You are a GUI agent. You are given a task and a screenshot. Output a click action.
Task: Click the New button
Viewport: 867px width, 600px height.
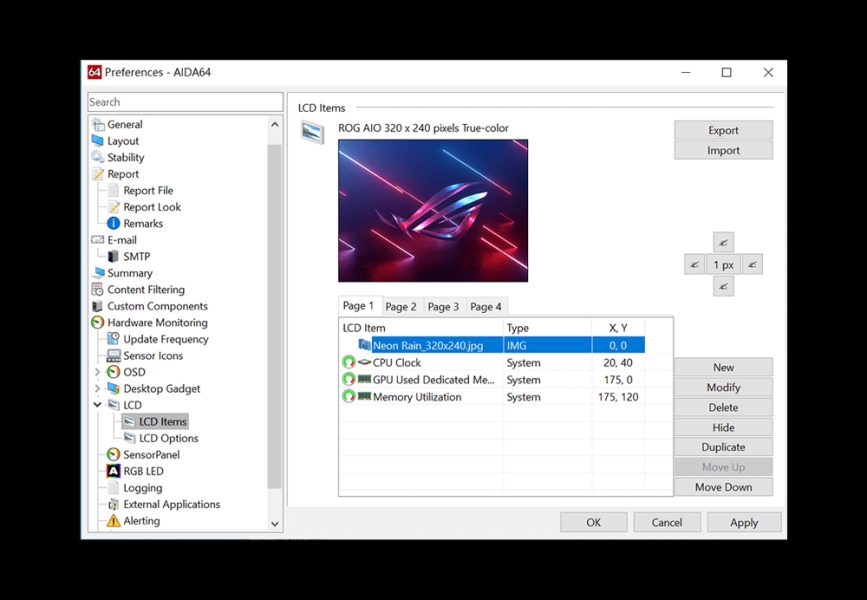pyautogui.click(x=723, y=367)
